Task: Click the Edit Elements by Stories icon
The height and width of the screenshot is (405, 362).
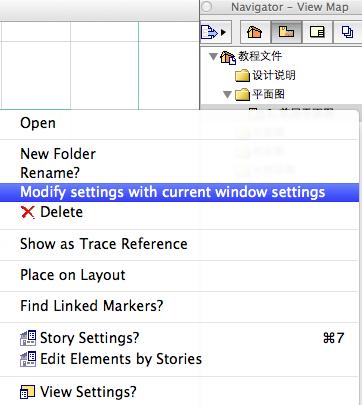Action: point(28,359)
